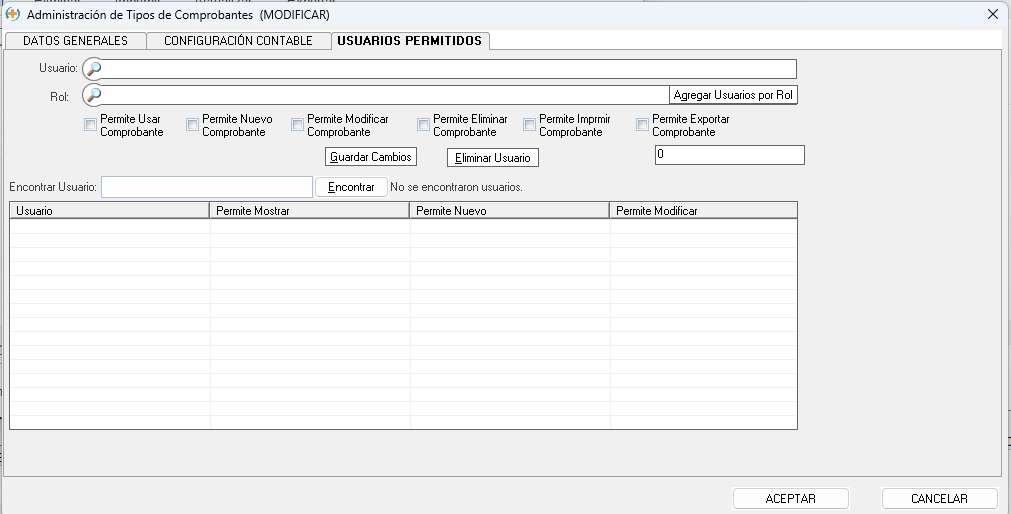The height and width of the screenshot is (514, 1011).
Task: Click the Guardar Cambios button
Action: click(x=371, y=158)
